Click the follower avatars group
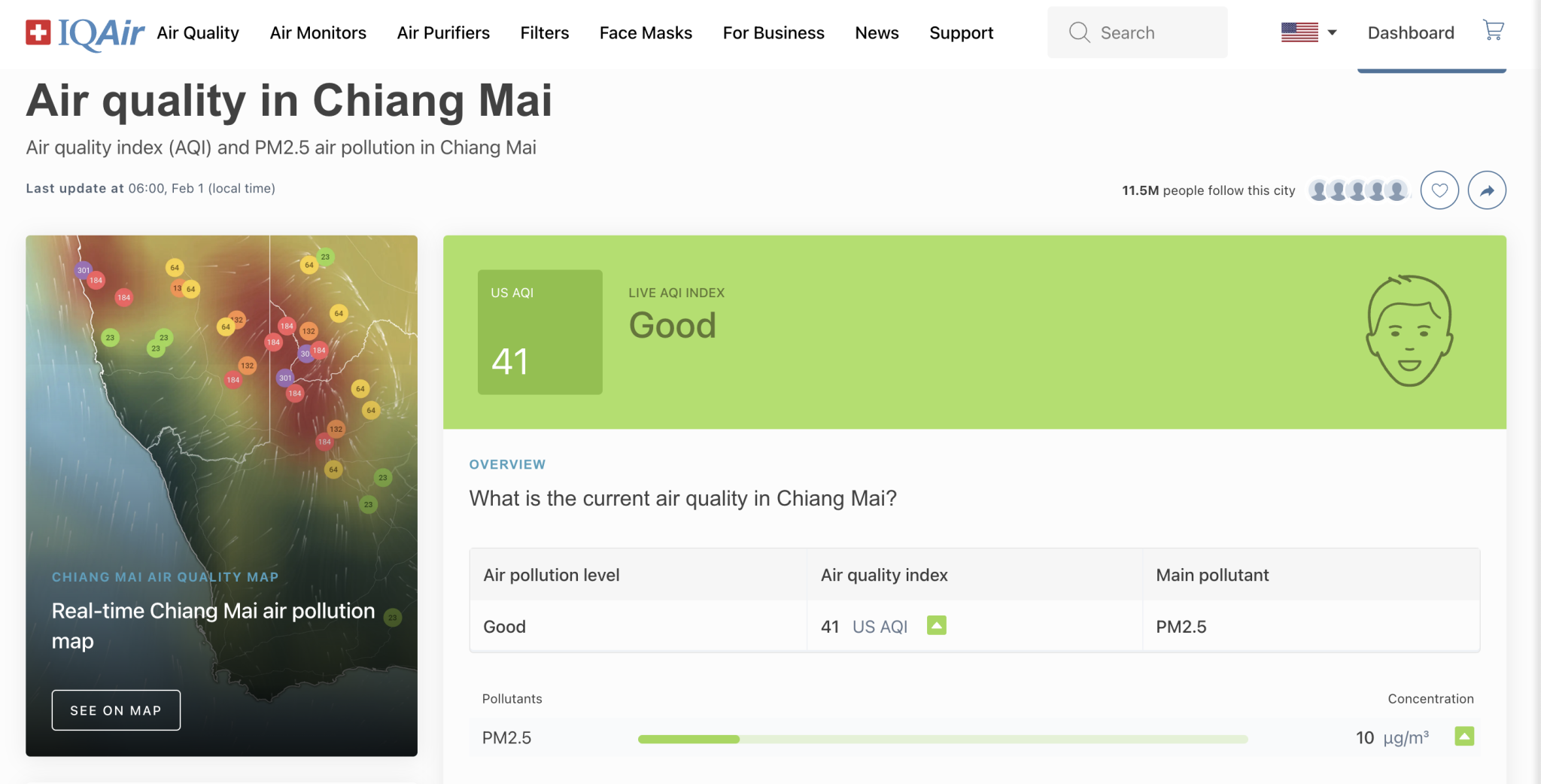Viewport: 1541px width, 784px height. (1357, 190)
